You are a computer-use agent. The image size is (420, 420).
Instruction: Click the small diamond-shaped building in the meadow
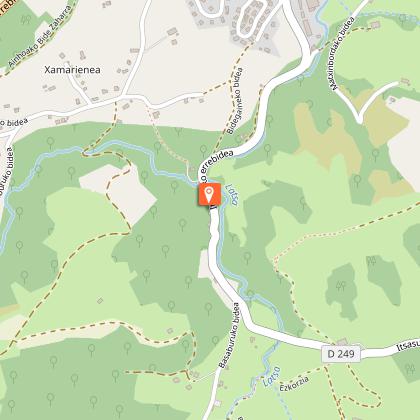click(x=100, y=301)
